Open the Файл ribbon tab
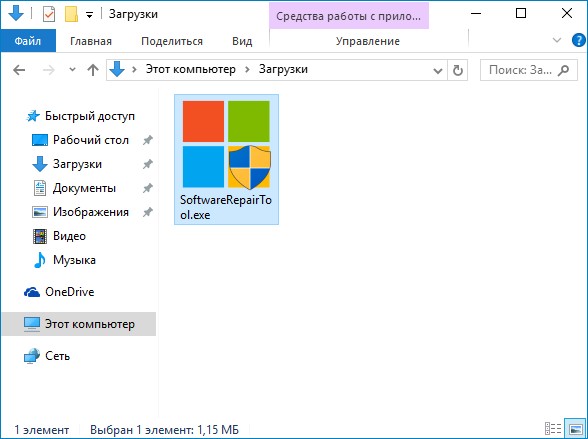 pos(28,41)
